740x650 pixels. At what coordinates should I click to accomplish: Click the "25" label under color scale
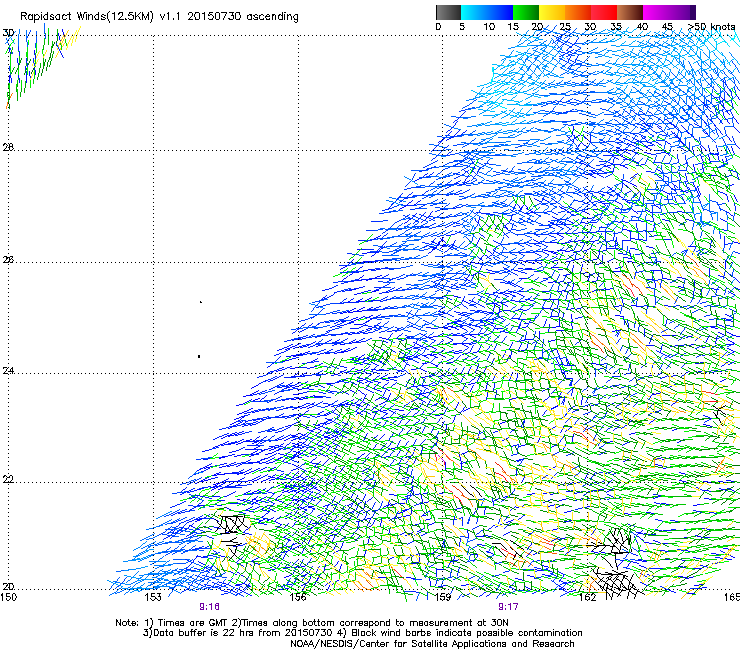[565, 27]
